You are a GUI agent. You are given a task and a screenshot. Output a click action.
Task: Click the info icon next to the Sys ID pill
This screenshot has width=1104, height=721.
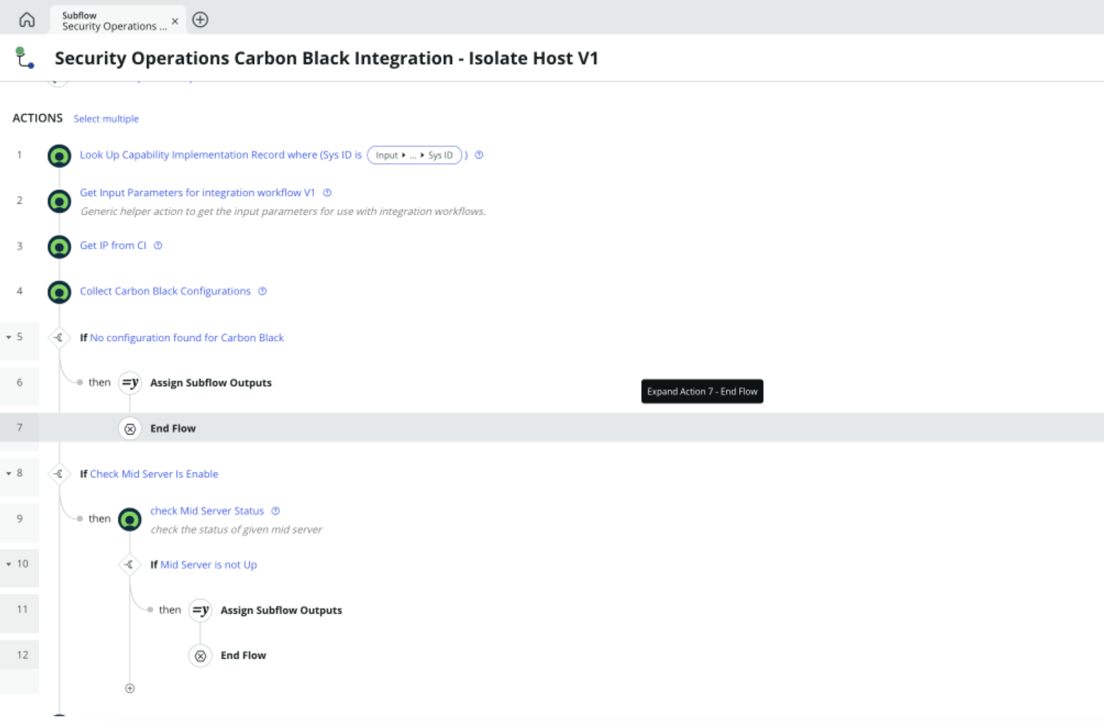(479, 155)
